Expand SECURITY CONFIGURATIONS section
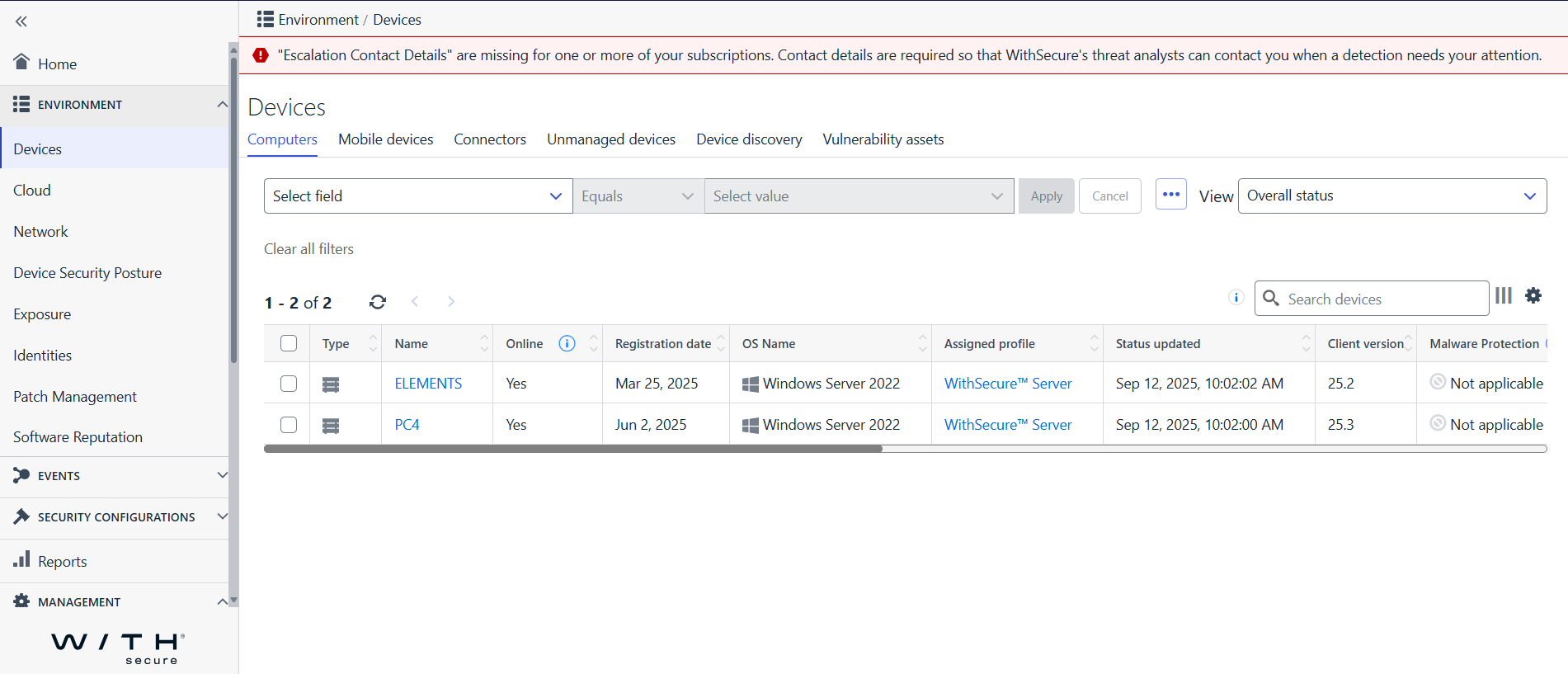Screen dimensions: 1568x674 coord(222,516)
